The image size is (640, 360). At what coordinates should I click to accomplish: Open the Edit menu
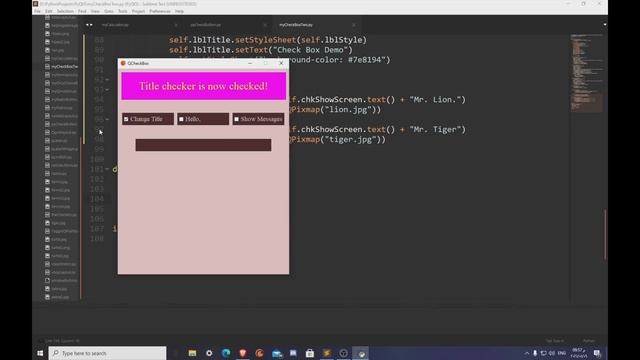[49, 11]
